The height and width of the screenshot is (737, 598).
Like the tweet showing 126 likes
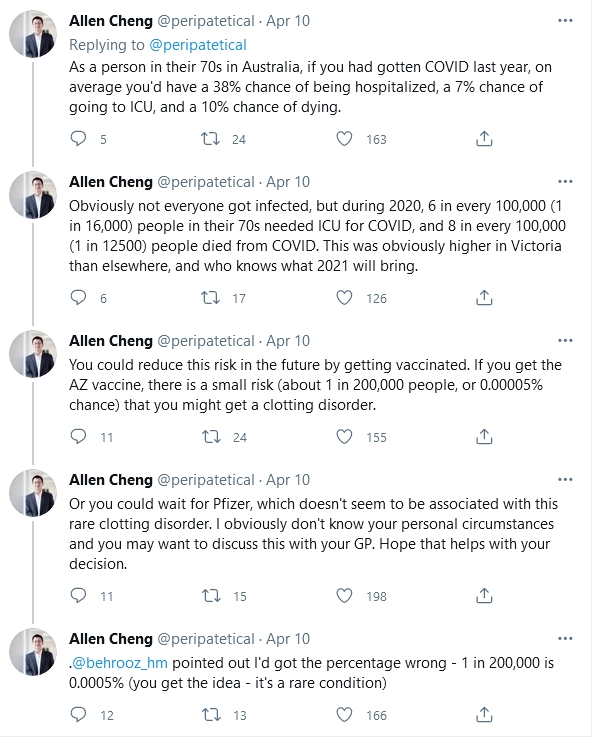(344, 298)
